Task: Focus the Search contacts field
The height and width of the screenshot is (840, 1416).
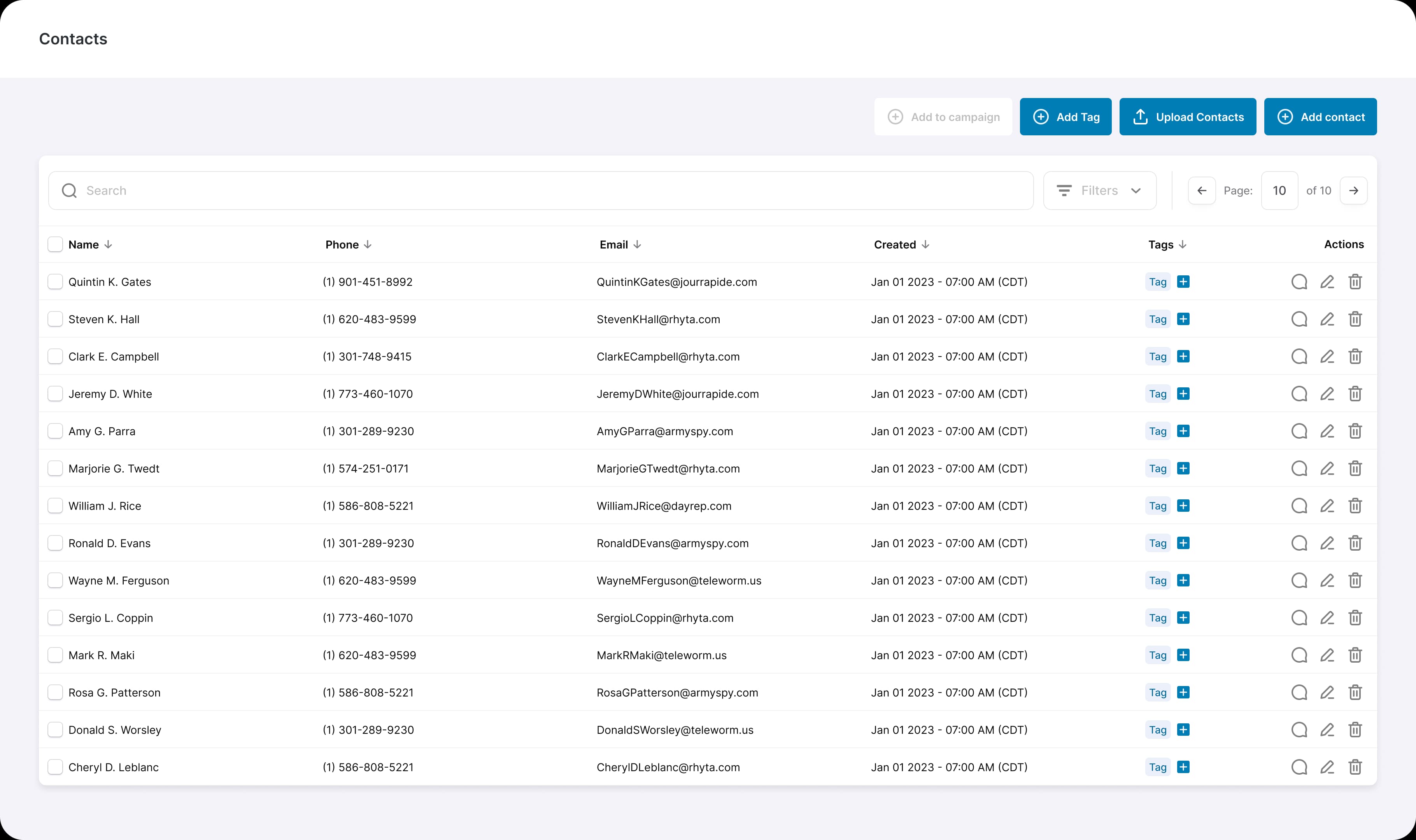Action: tap(541, 191)
